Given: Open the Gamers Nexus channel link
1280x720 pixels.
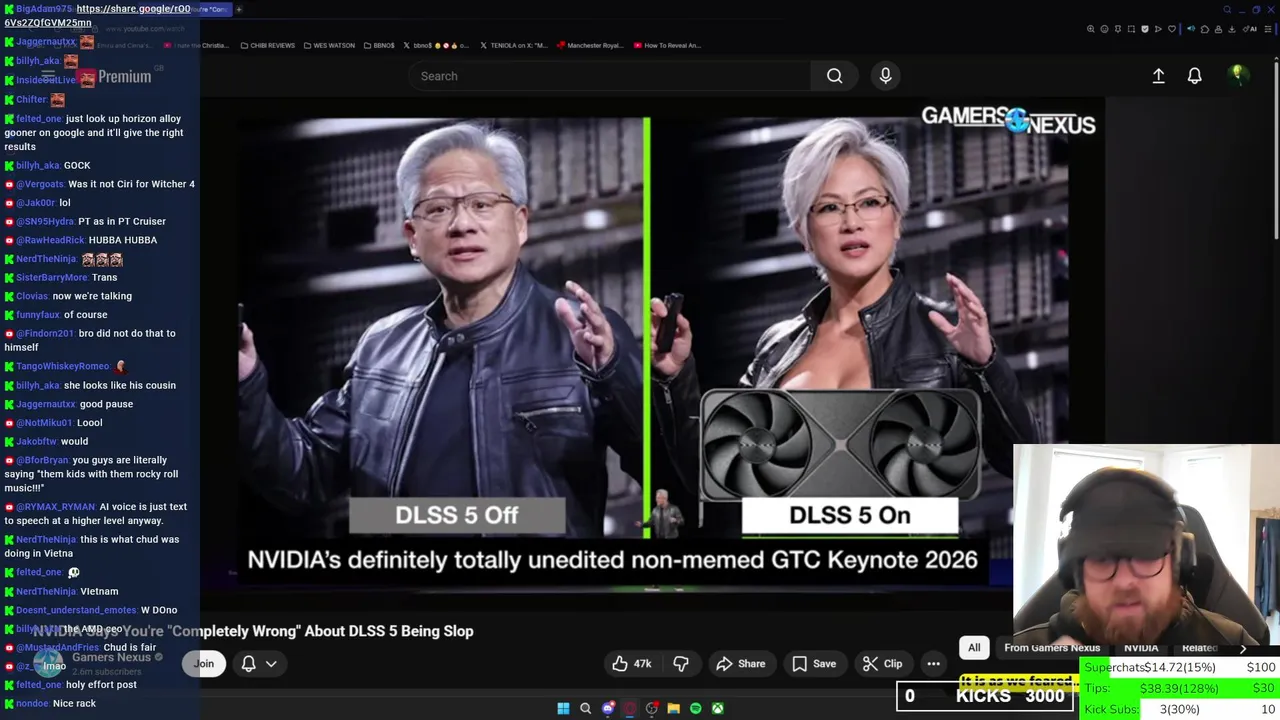Looking at the screenshot, I should pos(111,657).
